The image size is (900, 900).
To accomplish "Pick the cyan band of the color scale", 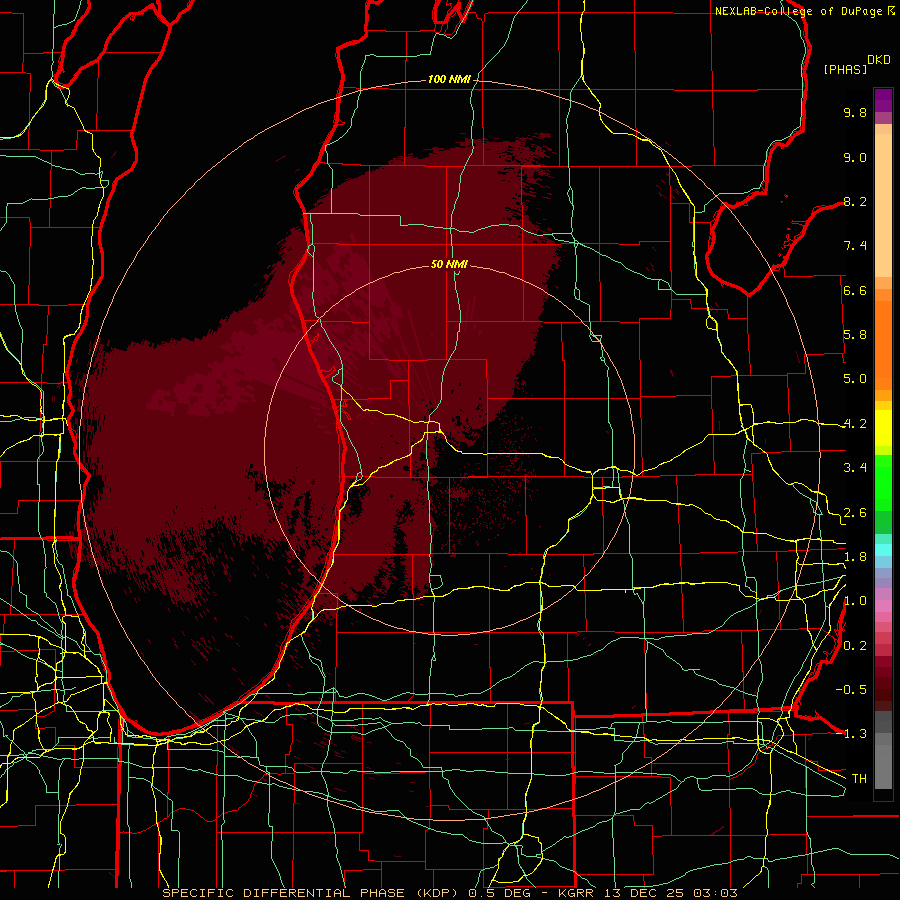I will [883, 549].
